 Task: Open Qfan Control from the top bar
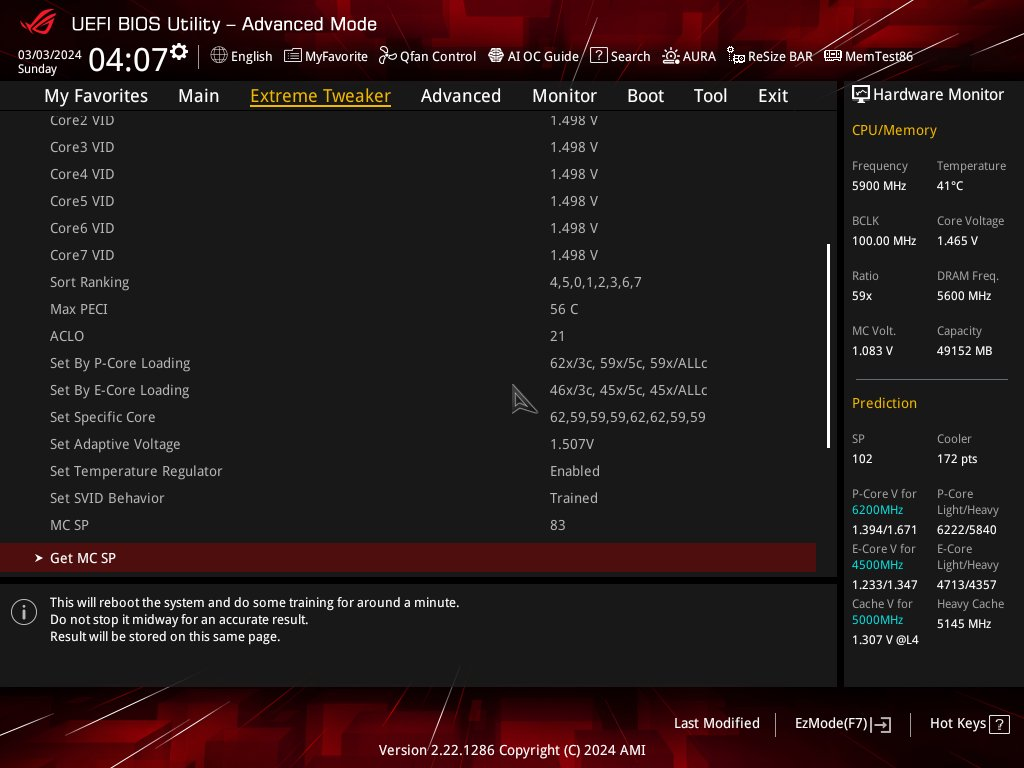(x=427, y=56)
